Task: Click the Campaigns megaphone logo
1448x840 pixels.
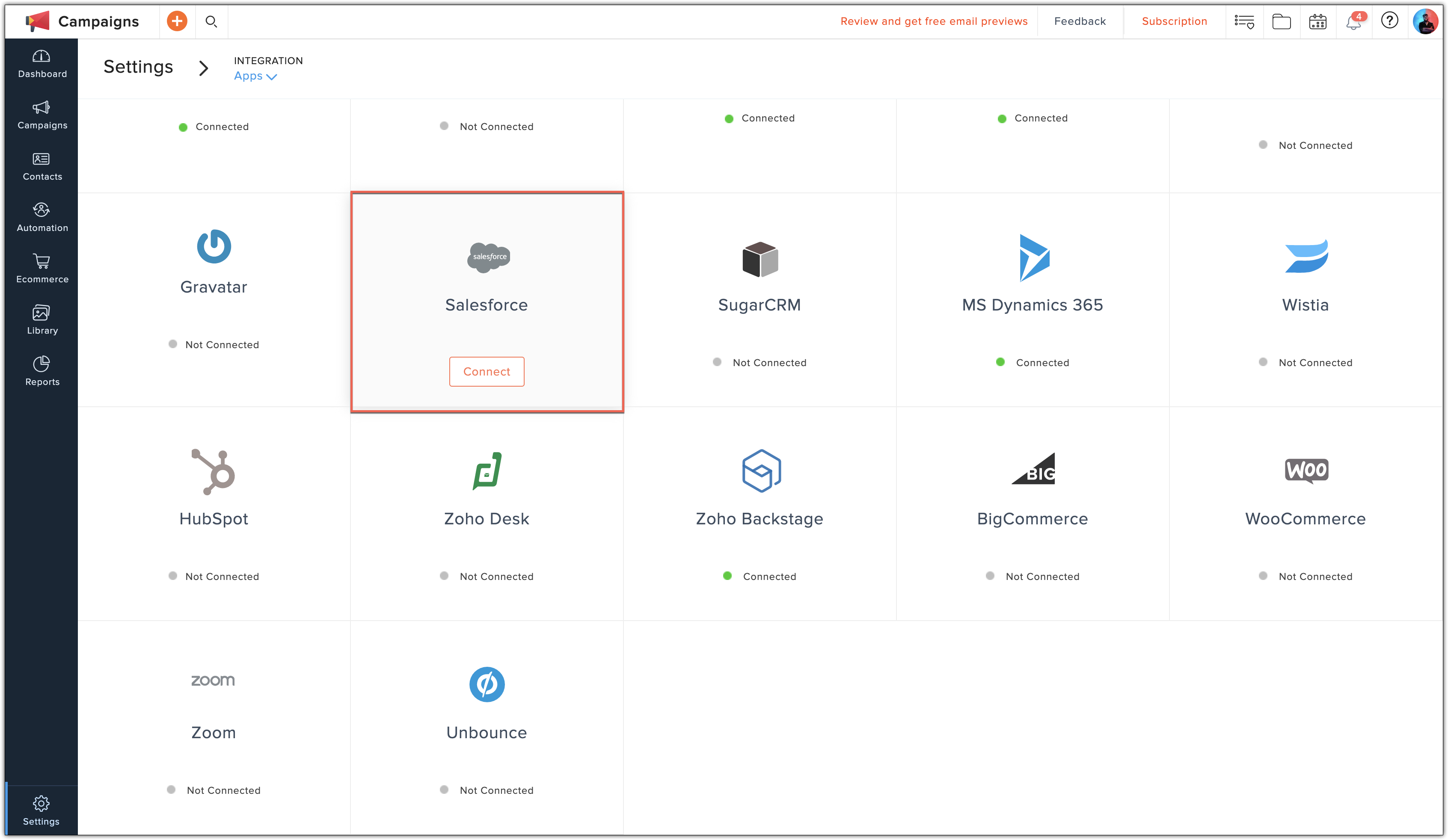Action: pos(37,21)
